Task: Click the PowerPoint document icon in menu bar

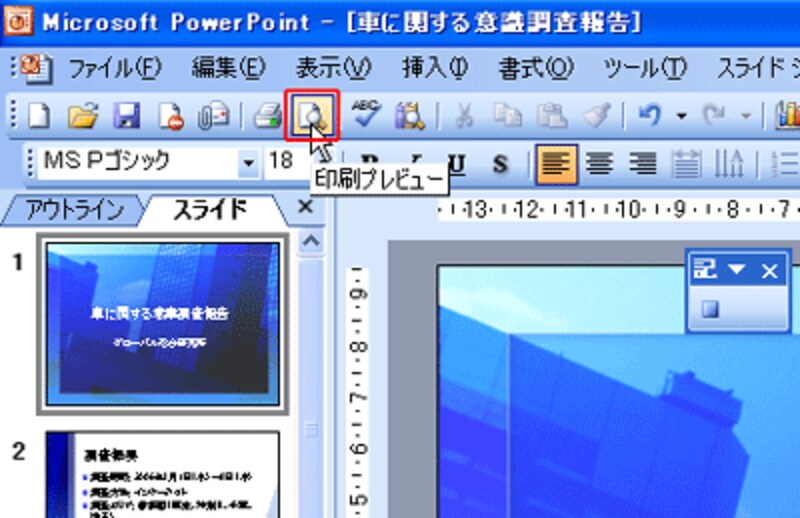Action: tap(36, 68)
